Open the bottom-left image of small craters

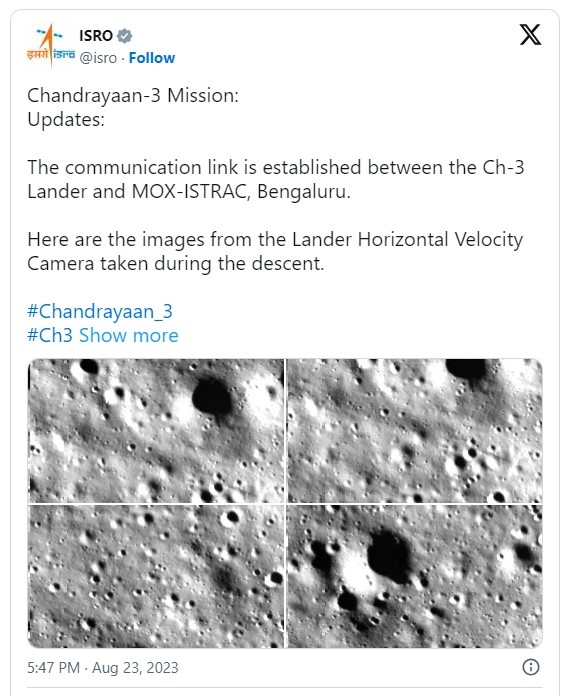(156, 576)
